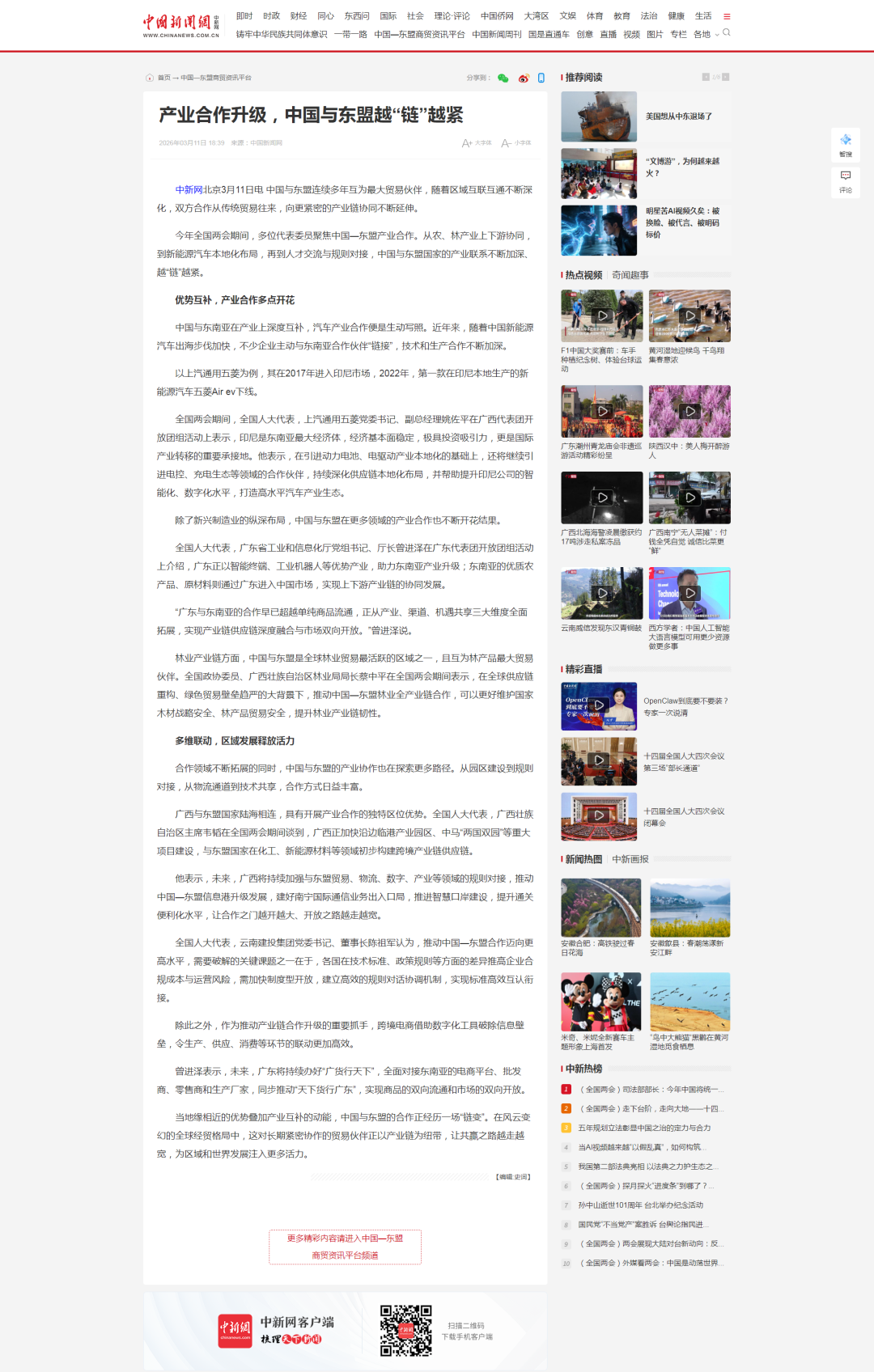Share the article to Weibo
Screen dimensions: 874x1372
point(524,78)
